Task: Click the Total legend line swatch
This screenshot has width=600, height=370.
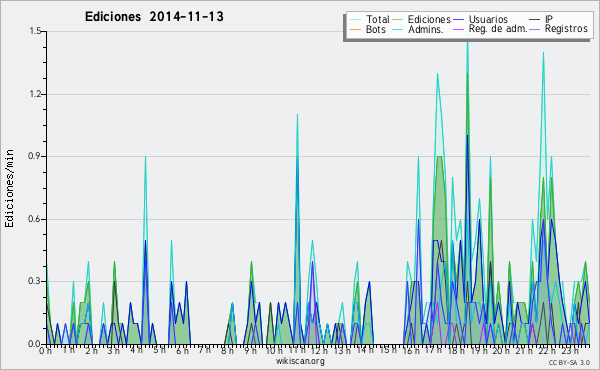Action: (355, 20)
